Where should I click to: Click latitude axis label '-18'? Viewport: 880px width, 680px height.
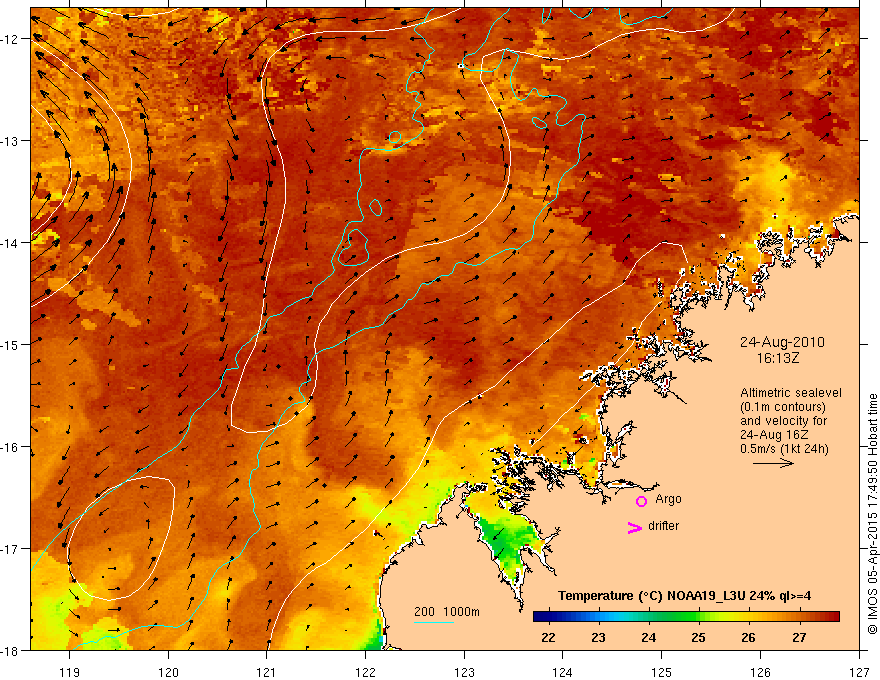coord(10,650)
